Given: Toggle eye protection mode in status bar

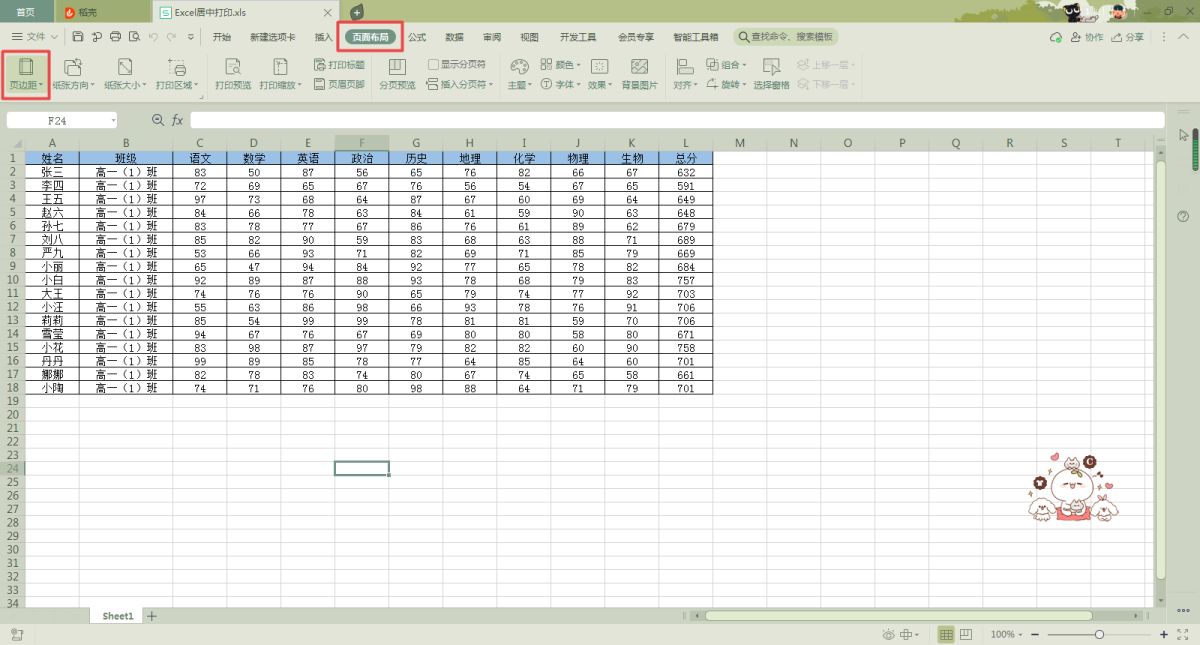Looking at the screenshot, I should pyautogui.click(x=888, y=635).
